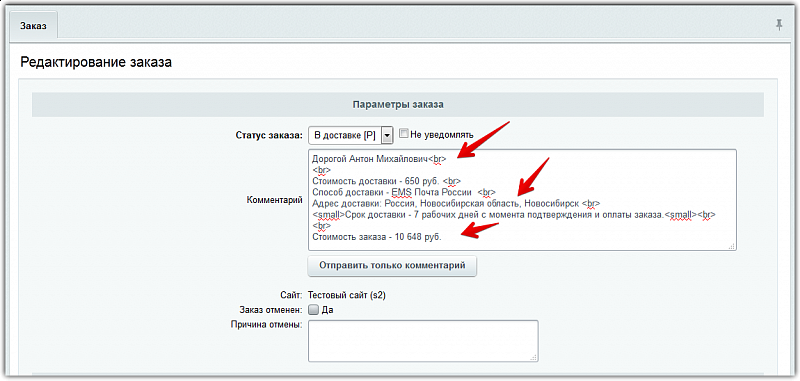Focus the Причина отмены text area
Screen dimensions: 800x381
pyautogui.click(x=423, y=341)
